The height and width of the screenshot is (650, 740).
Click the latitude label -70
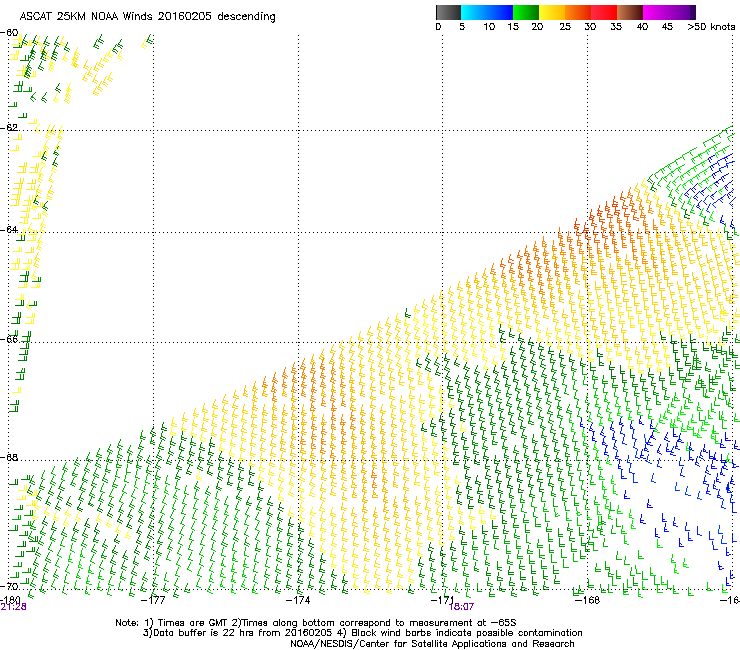pos(9,586)
